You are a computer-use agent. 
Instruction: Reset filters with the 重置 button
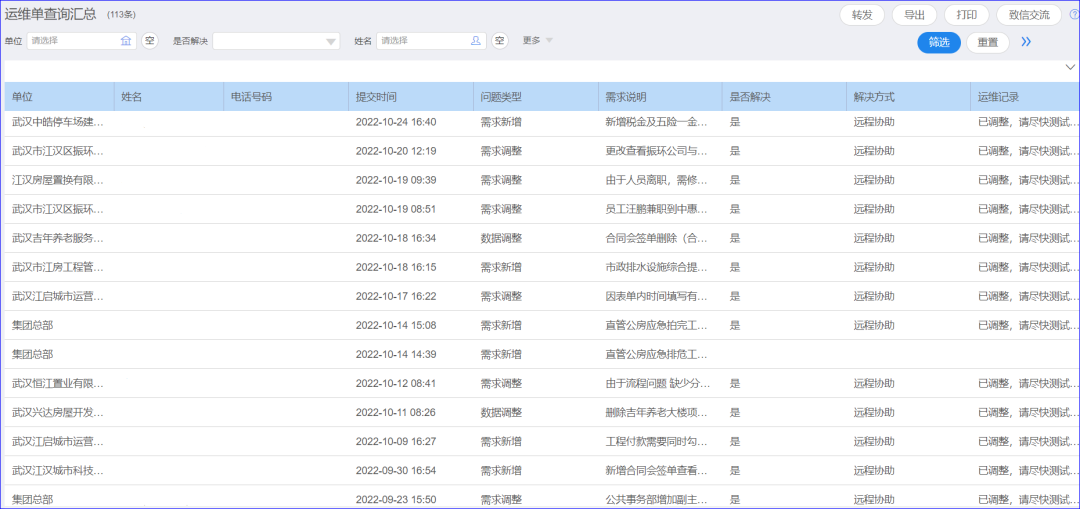[988, 42]
